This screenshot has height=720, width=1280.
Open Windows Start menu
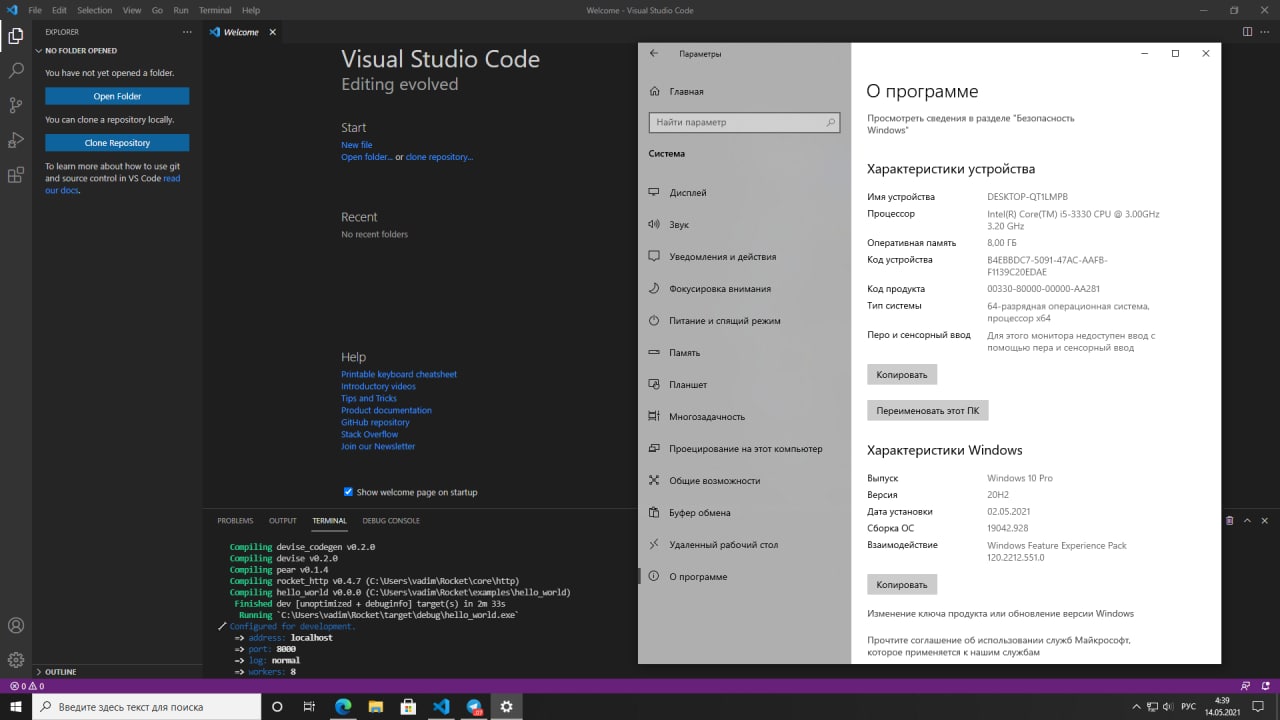pyautogui.click(x=16, y=706)
